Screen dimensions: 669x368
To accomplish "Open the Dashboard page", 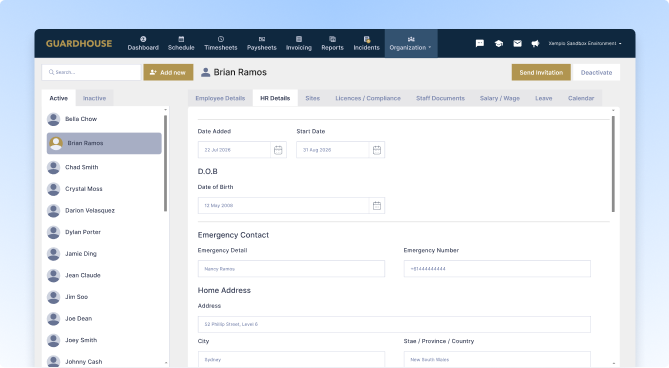I will tap(143, 43).
